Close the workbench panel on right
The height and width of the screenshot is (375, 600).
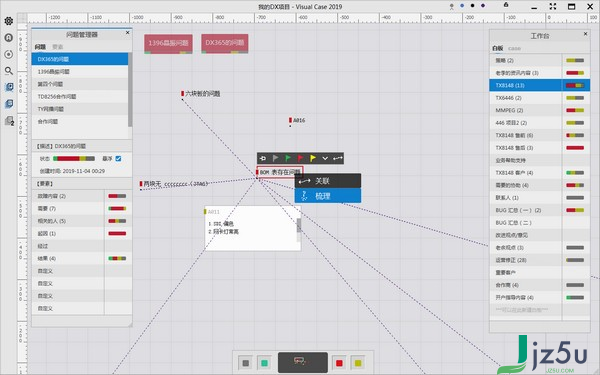click(x=585, y=34)
